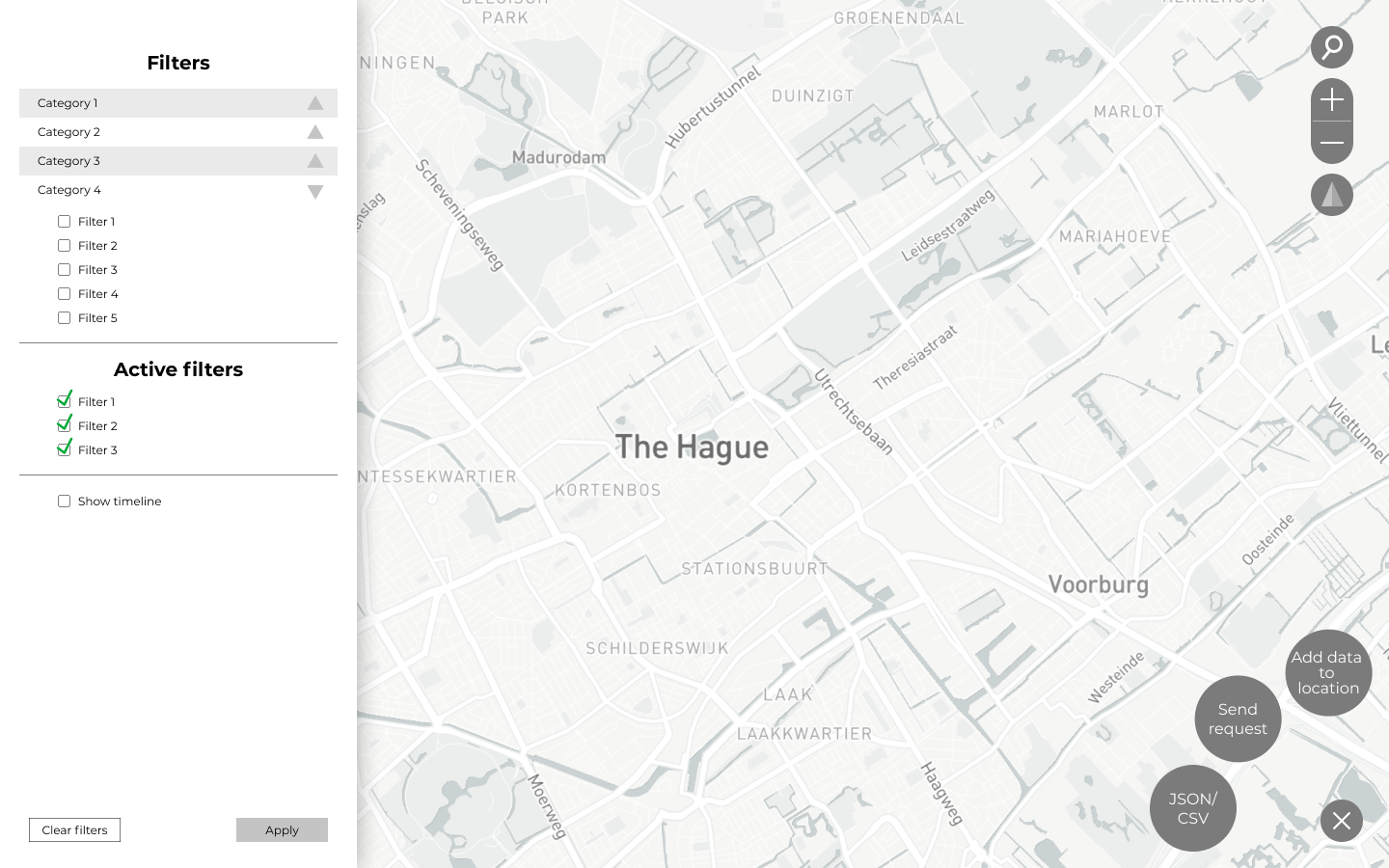
Task: Click the Clear filters button
Action: tap(74, 830)
